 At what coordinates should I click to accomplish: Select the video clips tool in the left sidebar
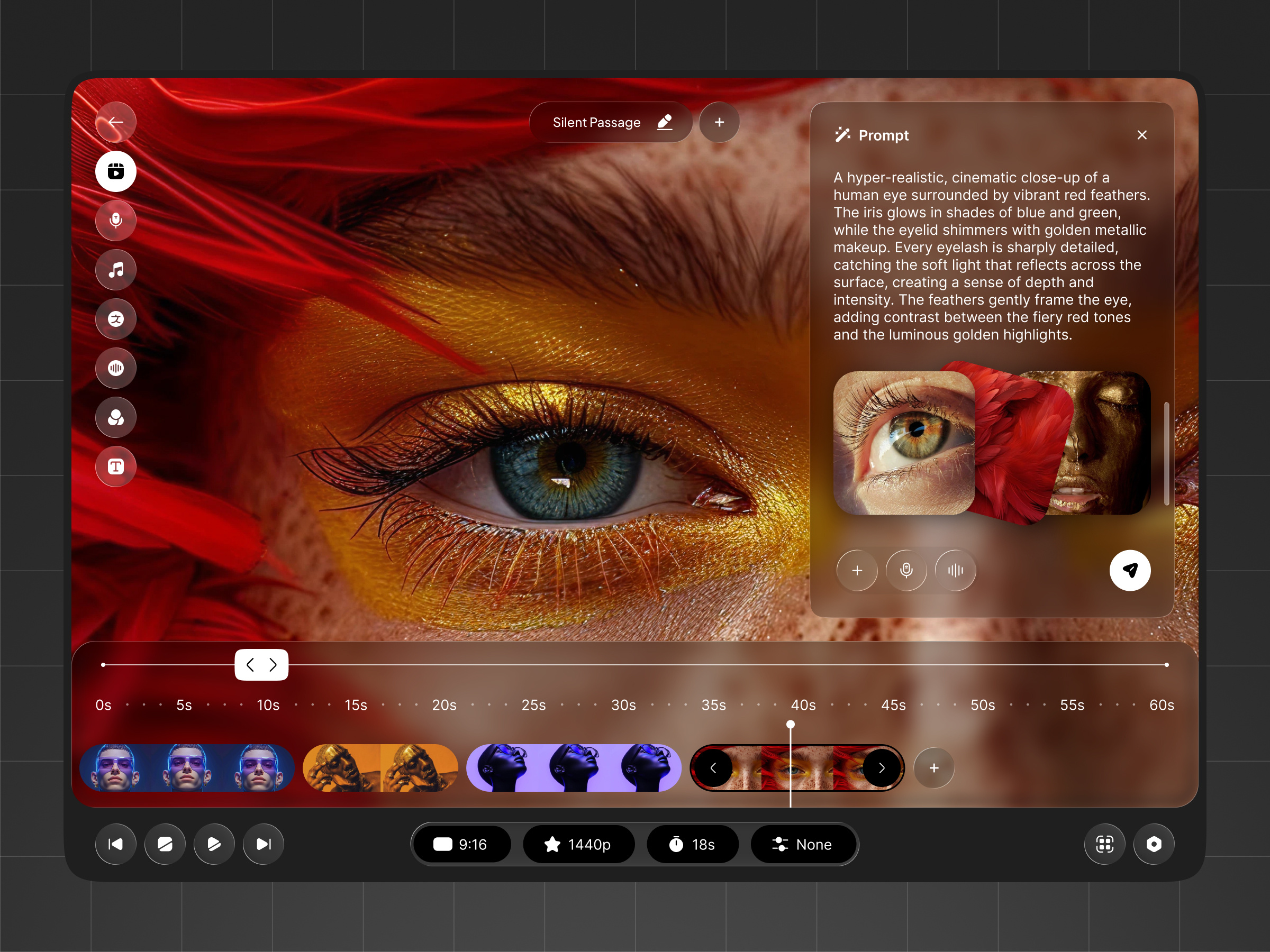pos(115,171)
